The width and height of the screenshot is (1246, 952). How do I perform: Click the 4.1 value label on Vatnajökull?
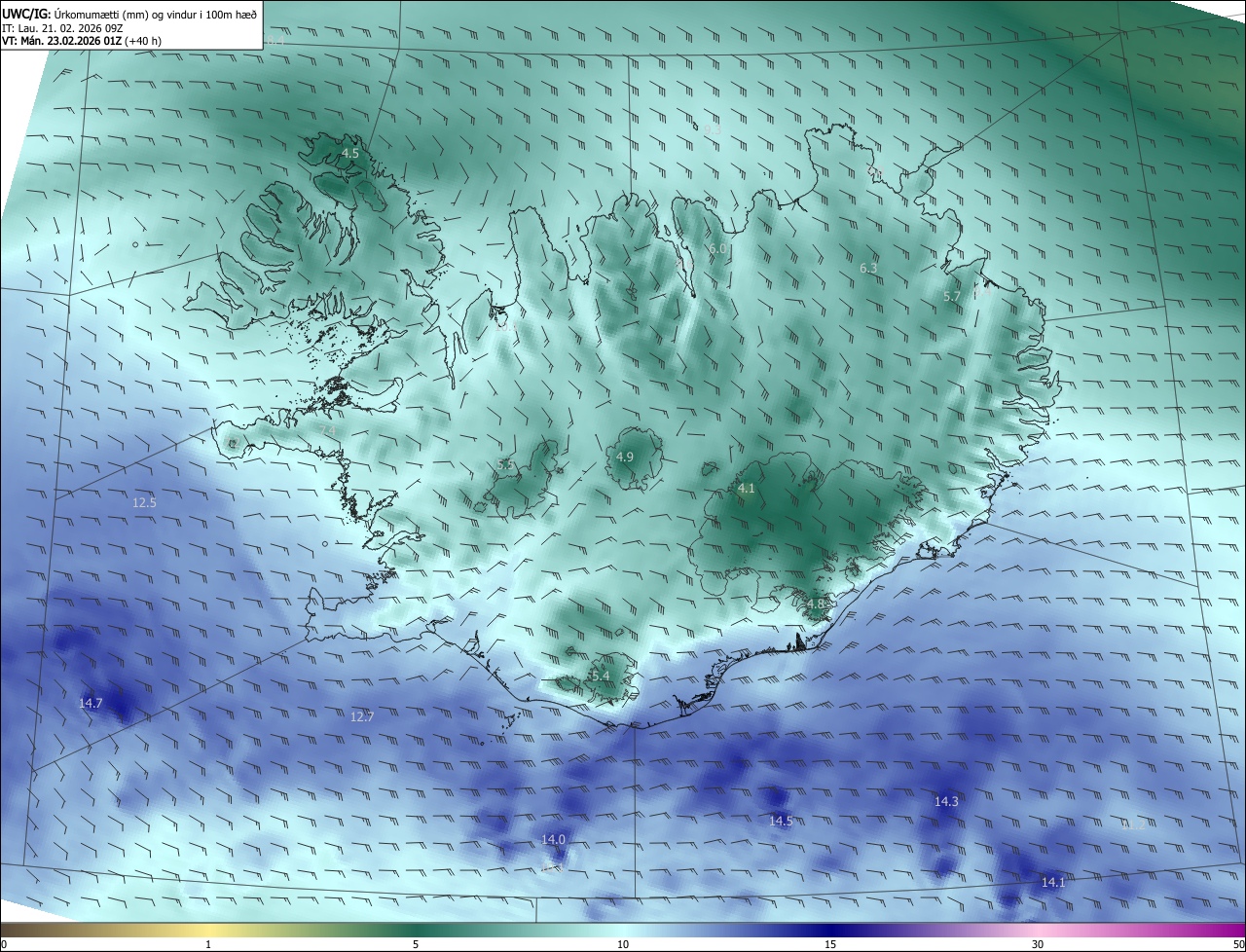click(747, 489)
